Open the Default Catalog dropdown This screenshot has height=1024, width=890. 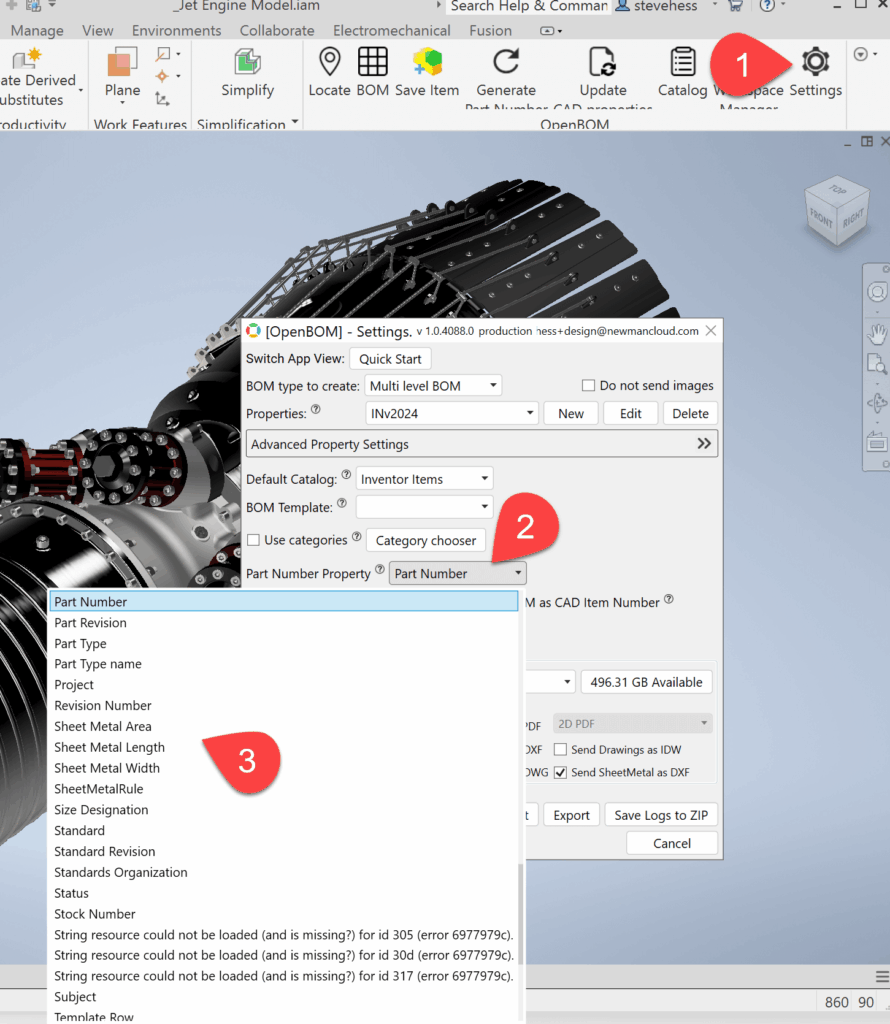click(x=424, y=479)
